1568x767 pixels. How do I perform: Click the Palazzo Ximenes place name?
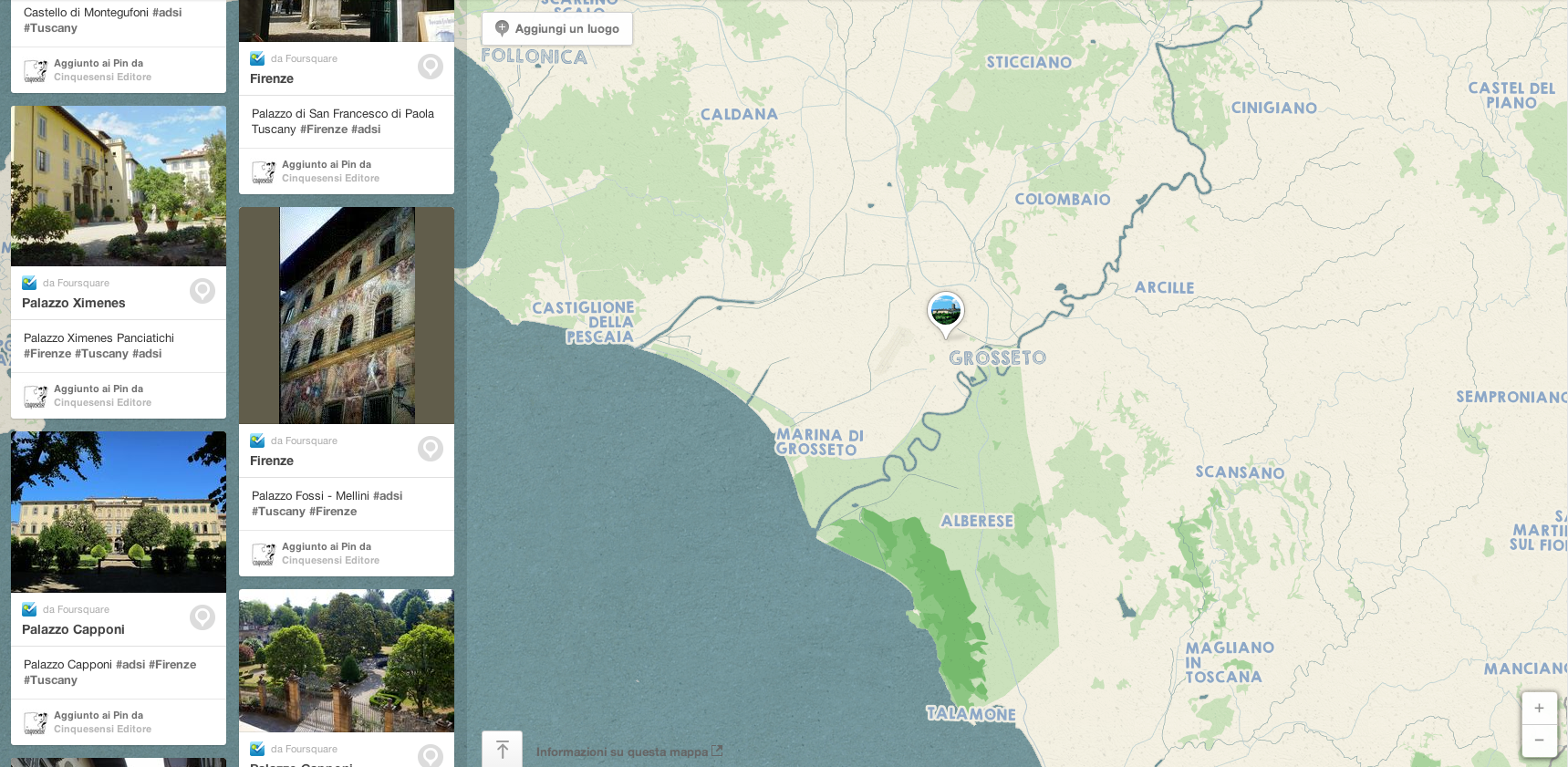click(74, 303)
